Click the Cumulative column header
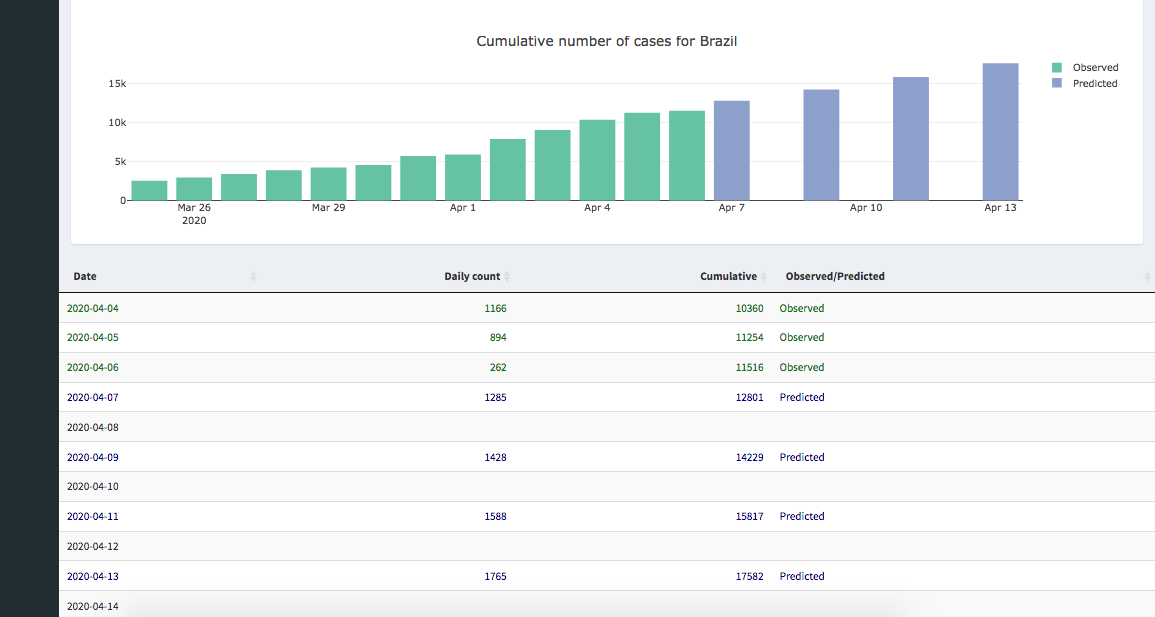Image resolution: width=1155 pixels, height=617 pixels. point(728,277)
